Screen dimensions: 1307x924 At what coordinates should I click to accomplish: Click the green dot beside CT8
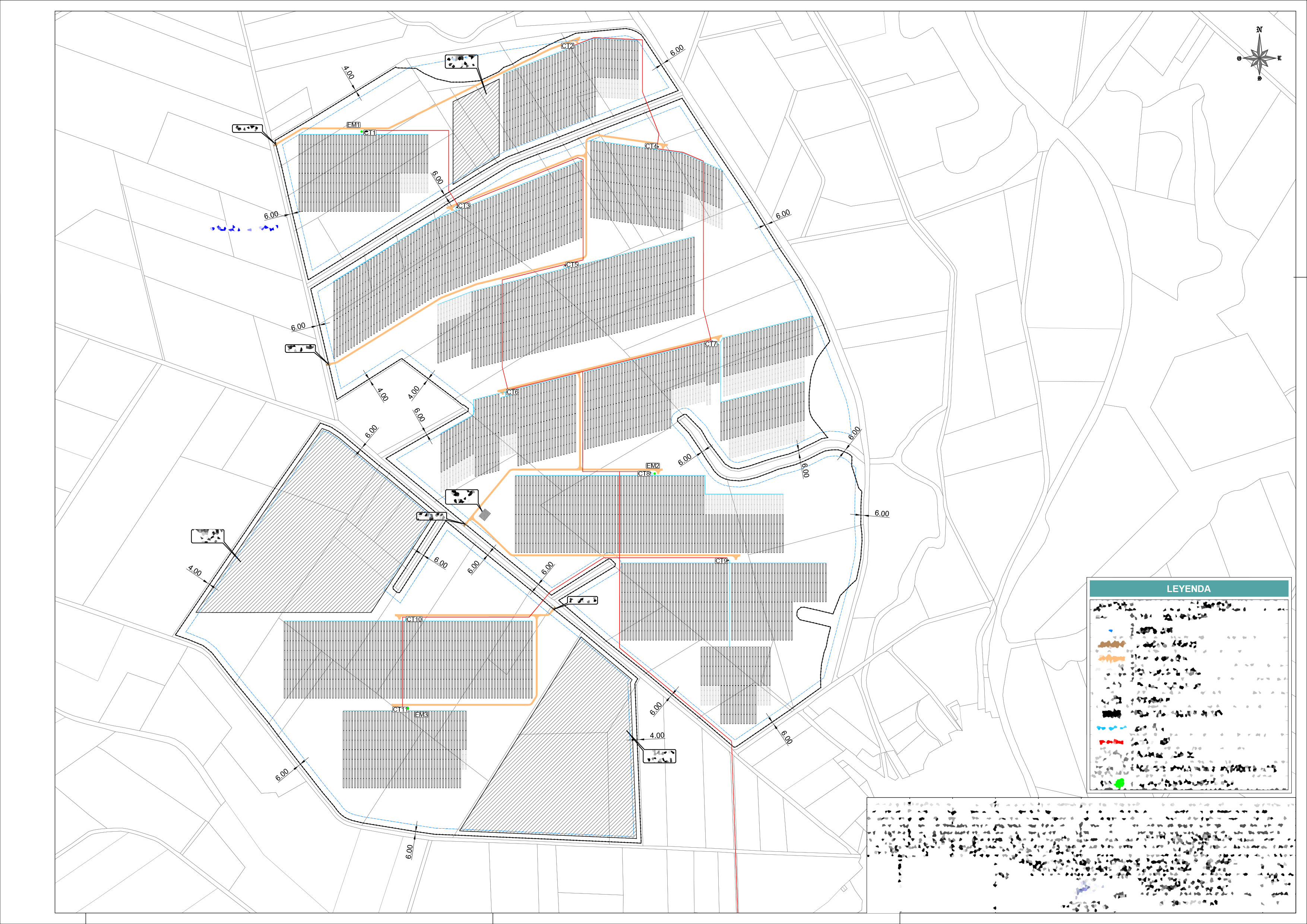(x=655, y=474)
